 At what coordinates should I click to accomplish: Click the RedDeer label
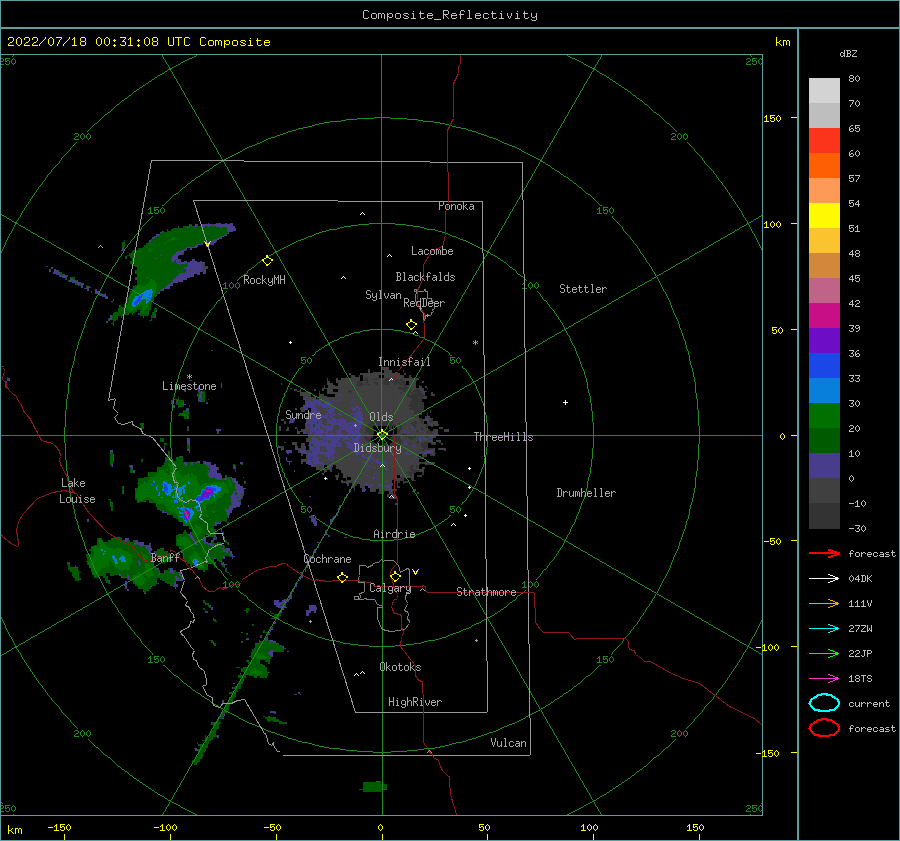424,303
